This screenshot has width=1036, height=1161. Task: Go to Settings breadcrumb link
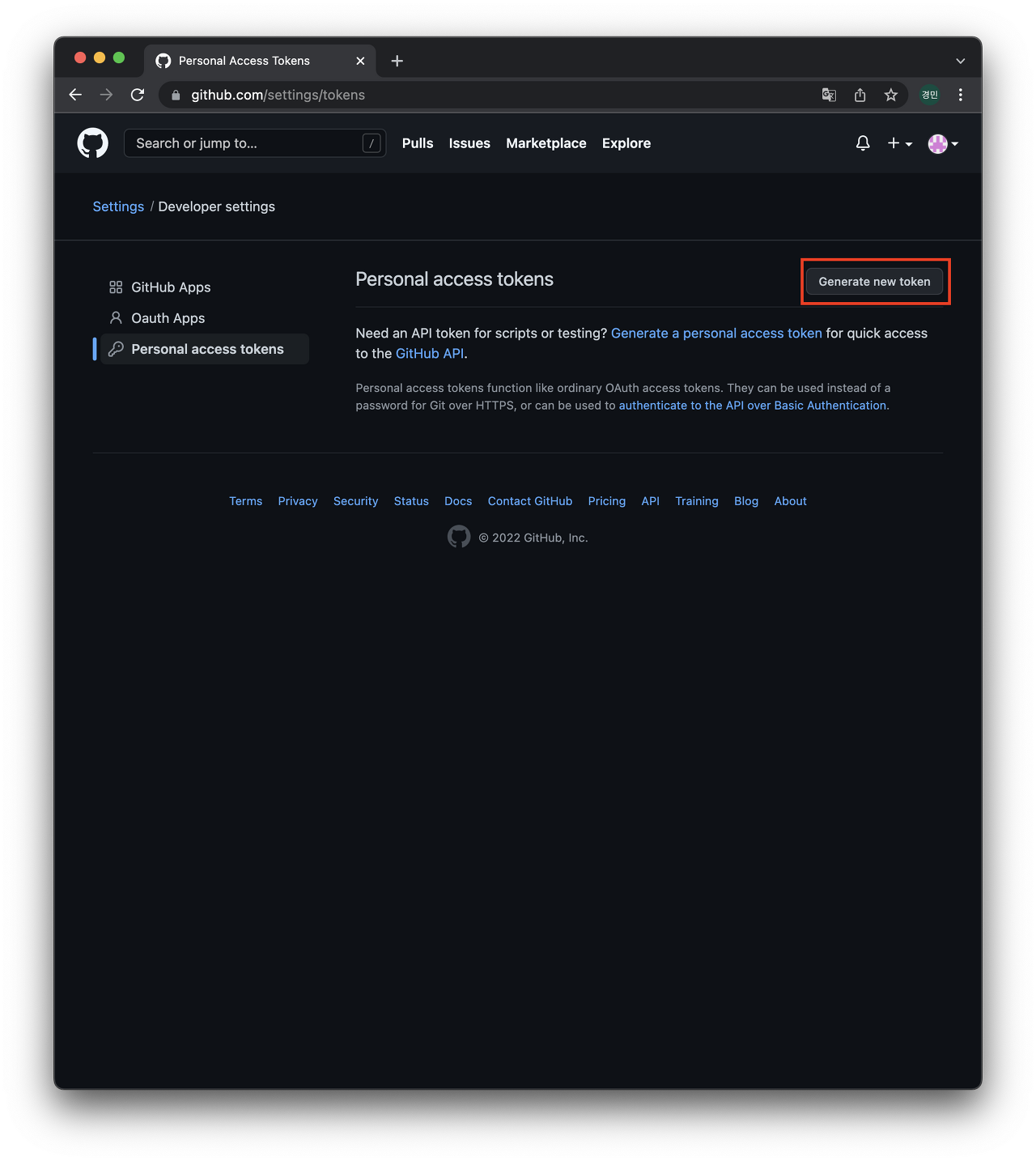[x=118, y=206]
